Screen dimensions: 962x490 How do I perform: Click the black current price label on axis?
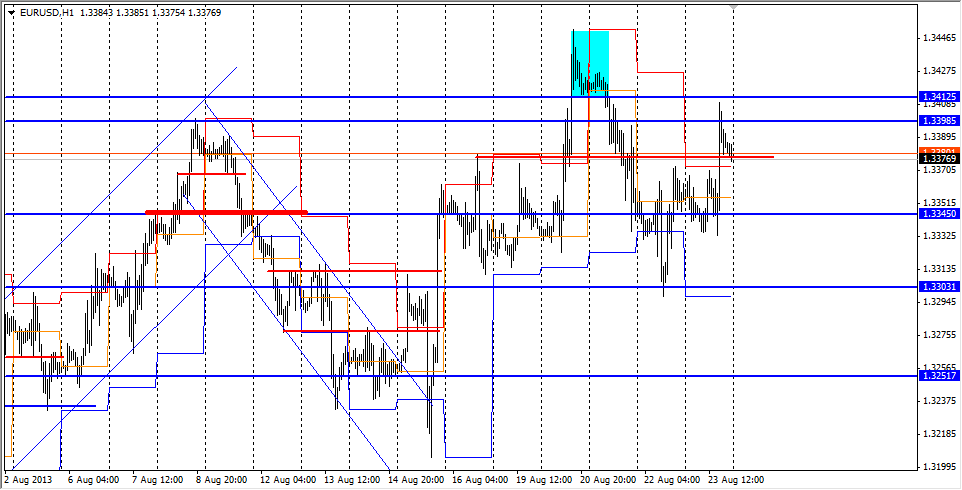click(x=939, y=159)
